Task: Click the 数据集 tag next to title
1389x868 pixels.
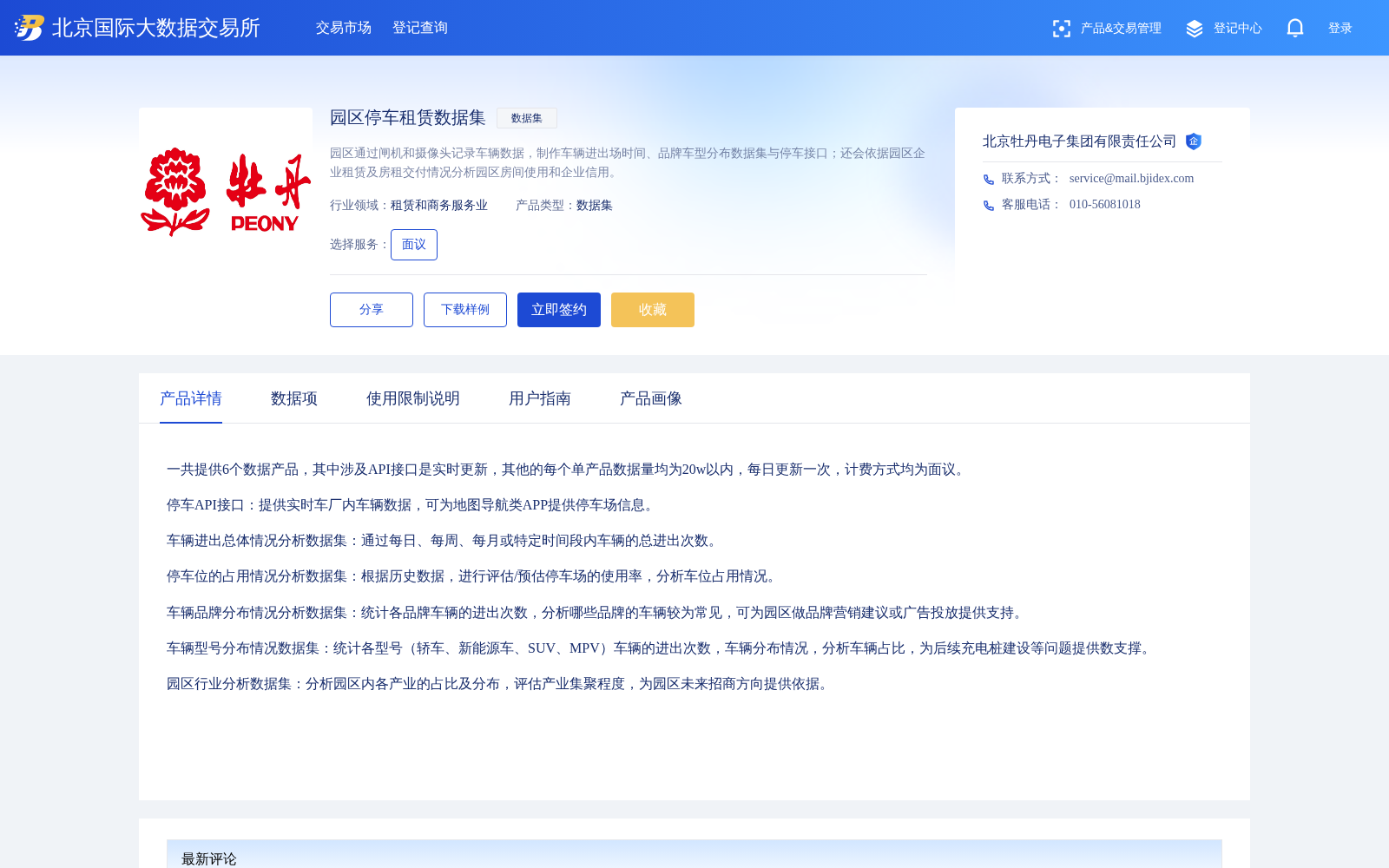Action: [527, 118]
